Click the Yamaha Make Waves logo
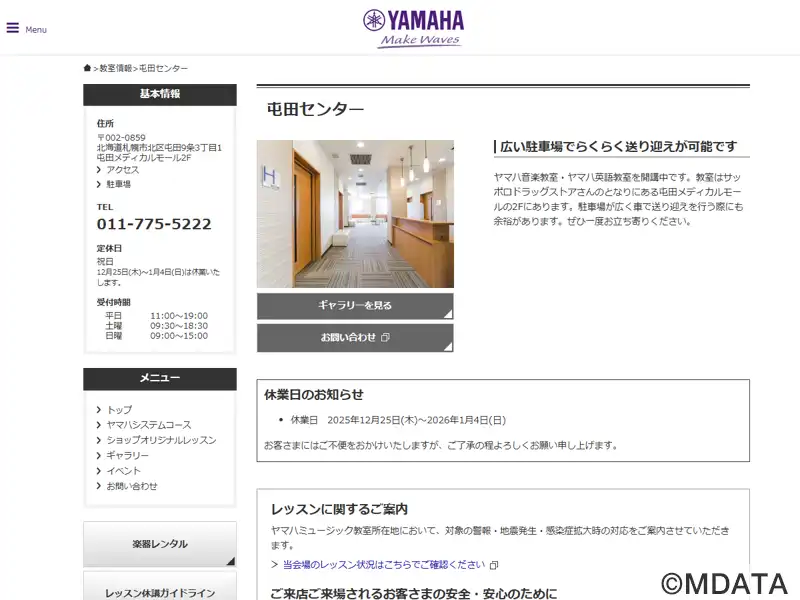Screen dimensions: 800x600 413,29
